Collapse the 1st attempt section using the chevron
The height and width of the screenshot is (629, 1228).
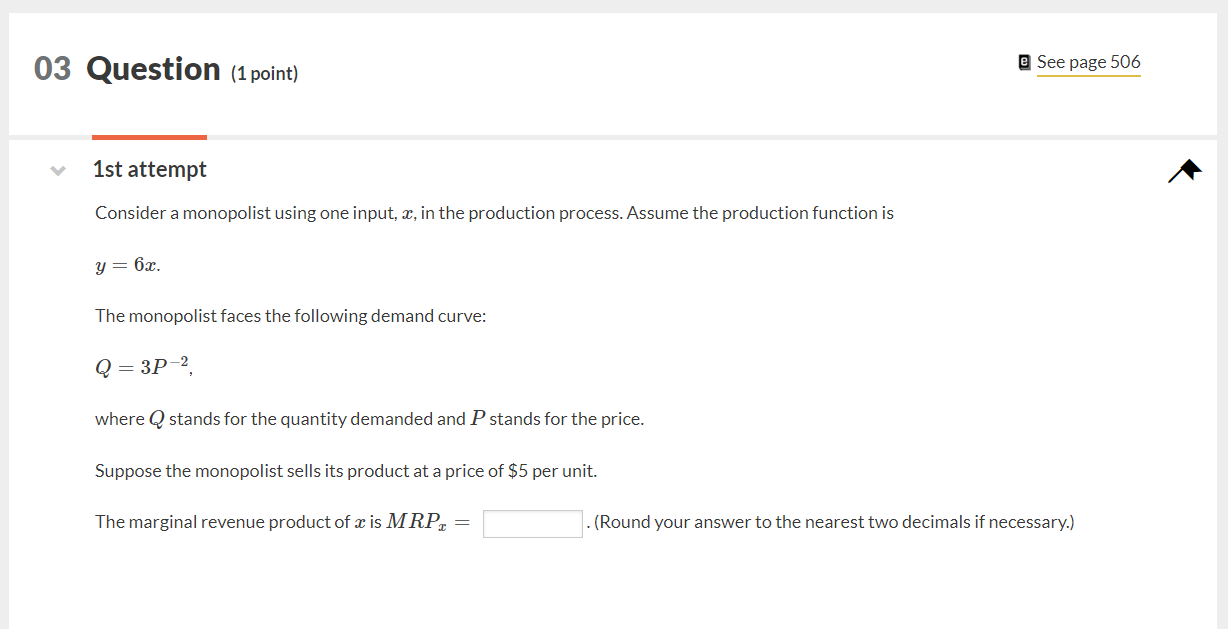coord(58,170)
